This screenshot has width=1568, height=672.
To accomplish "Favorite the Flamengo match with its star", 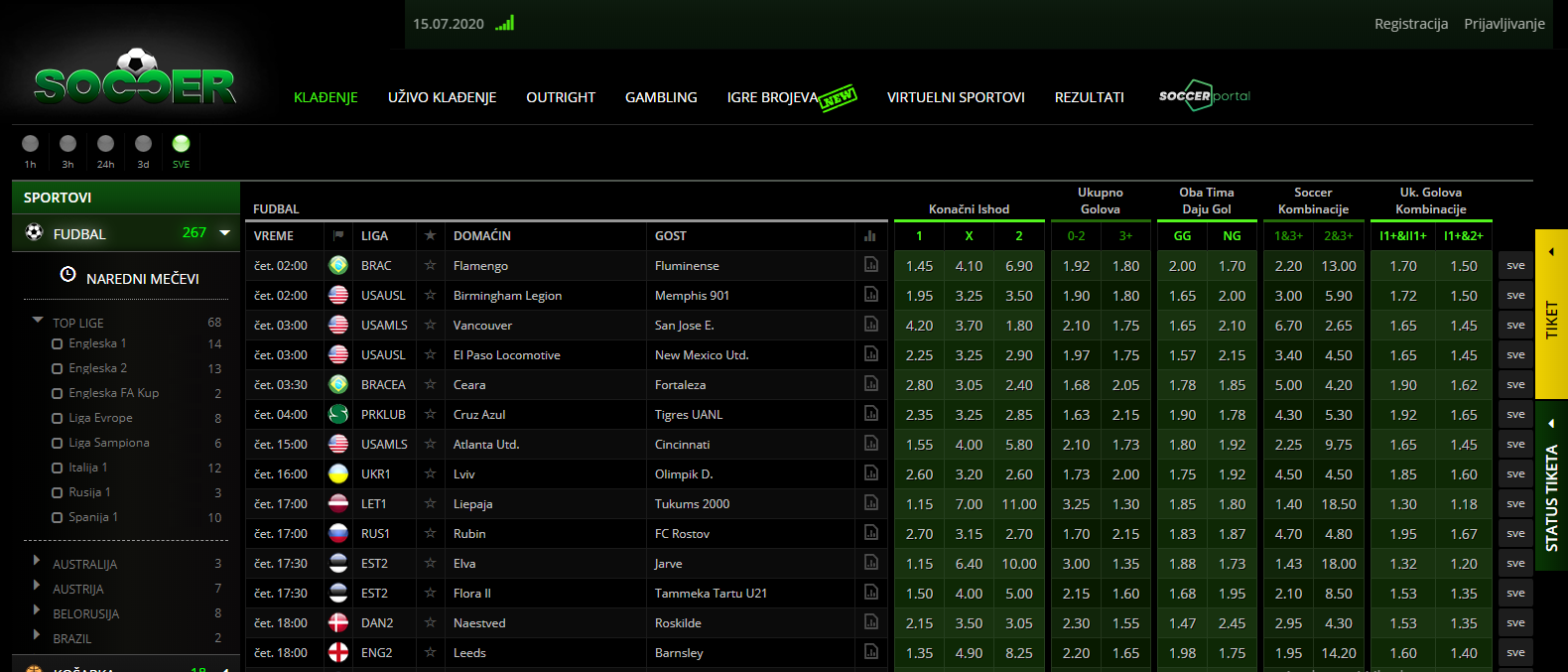I will pyautogui.click(x=430, y=265).
